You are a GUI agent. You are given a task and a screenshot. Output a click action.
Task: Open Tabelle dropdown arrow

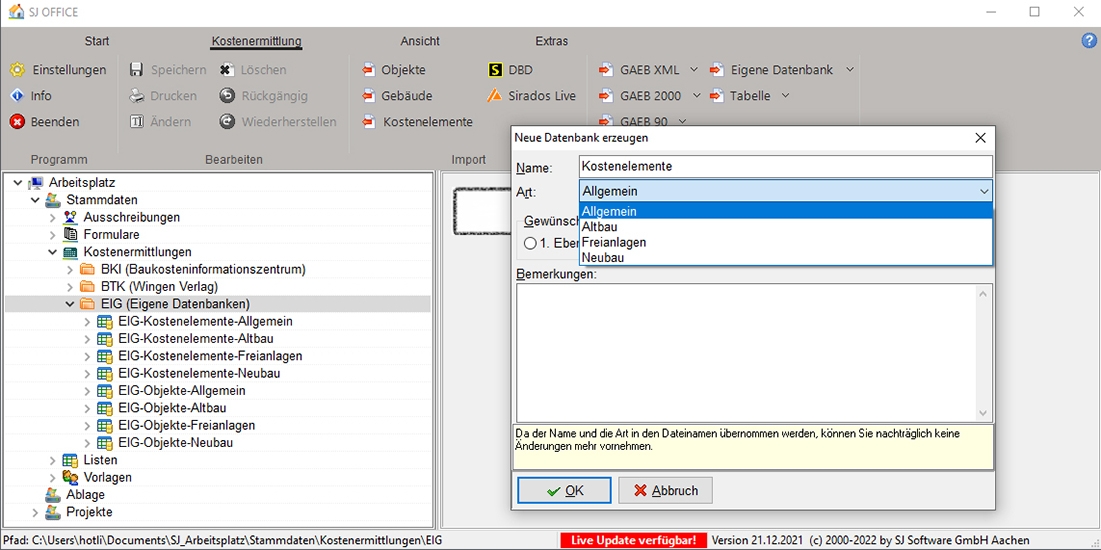coord(785,96)
